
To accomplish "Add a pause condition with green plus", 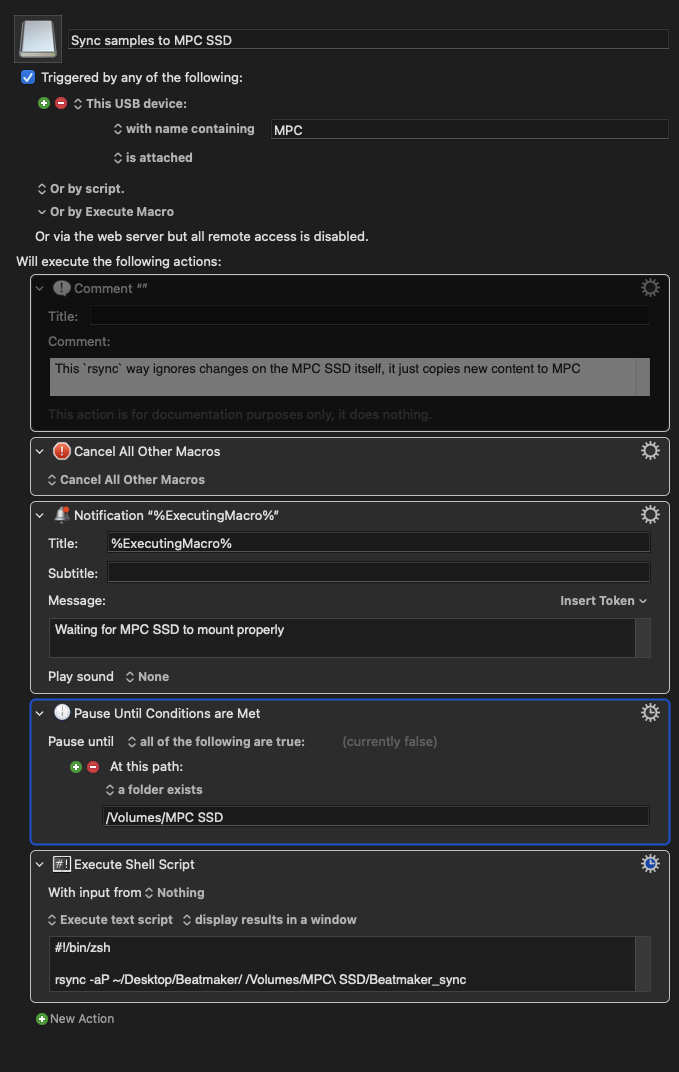I will coord(76,767).
